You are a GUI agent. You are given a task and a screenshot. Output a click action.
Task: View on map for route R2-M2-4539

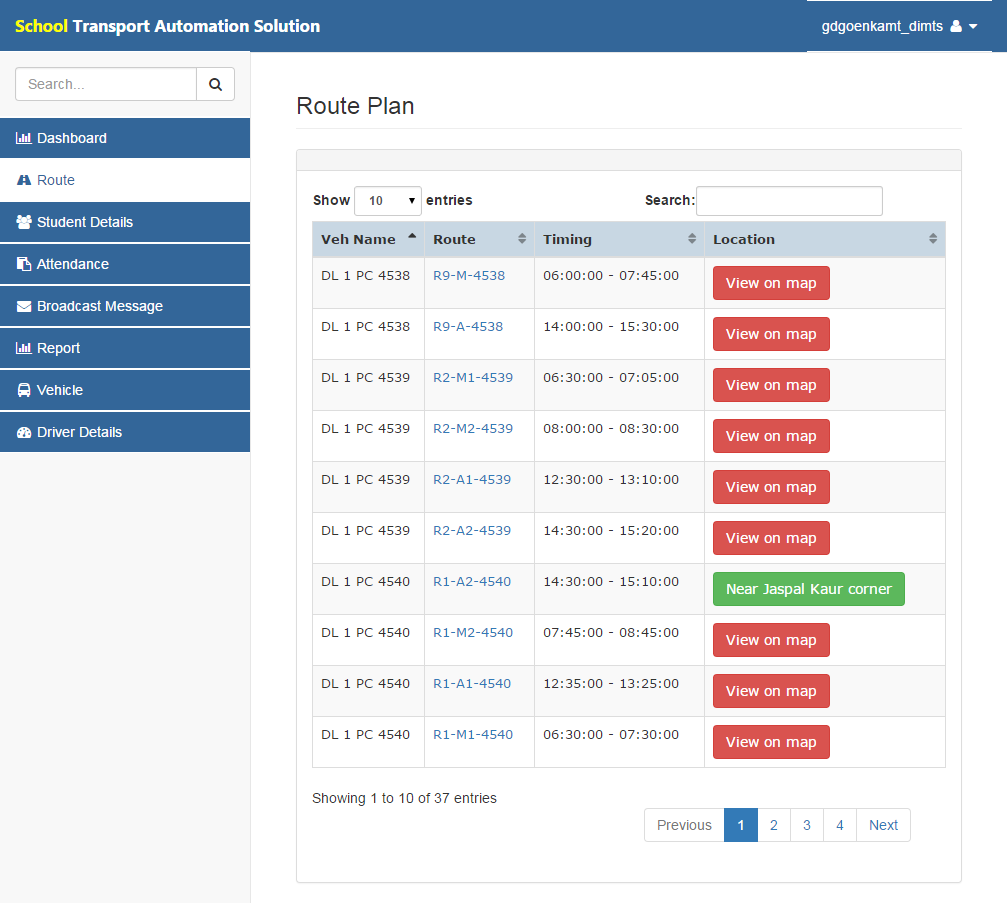pos(771,436)
